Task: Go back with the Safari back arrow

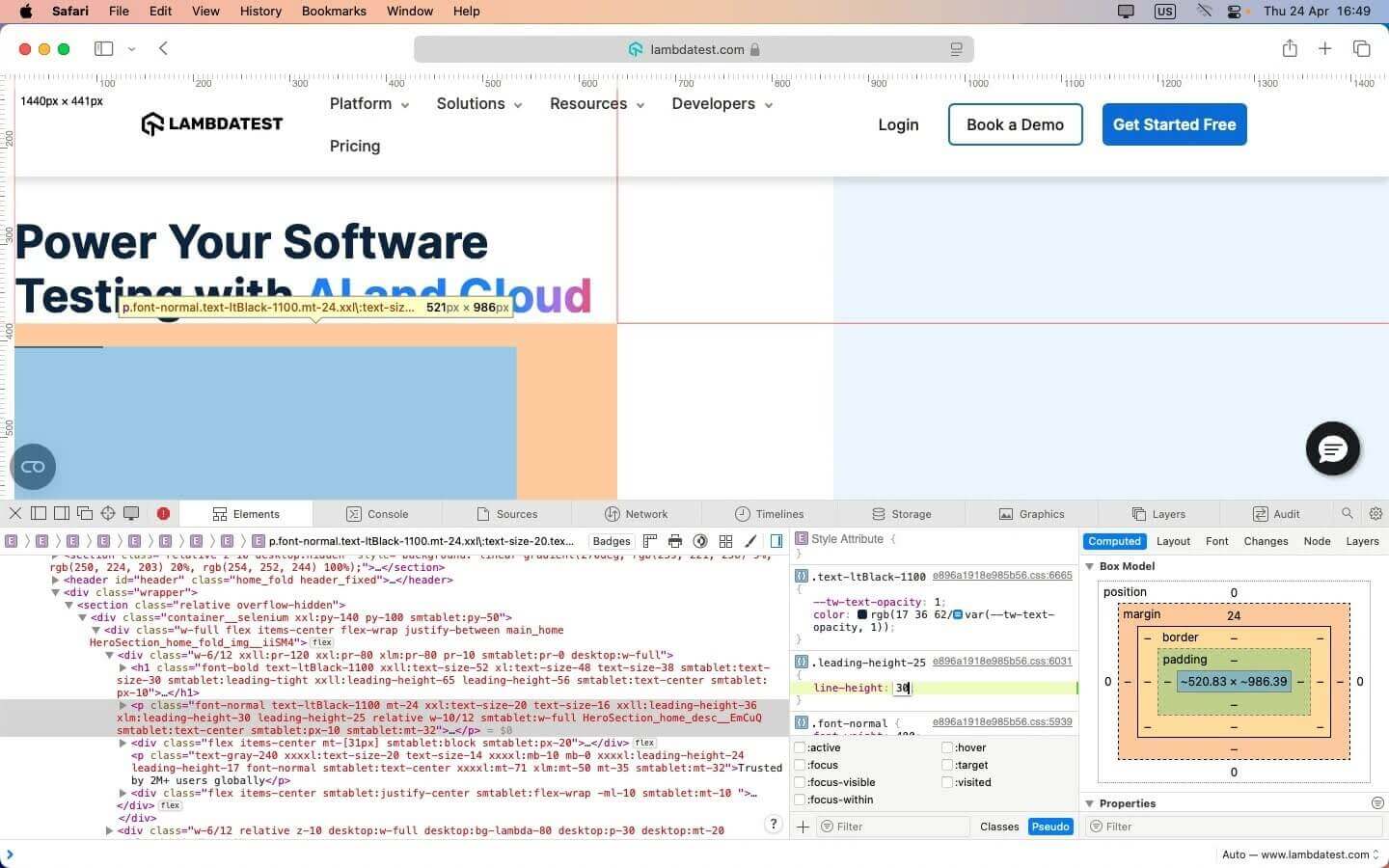Action: pyautogui.click(x=163, y=48)
